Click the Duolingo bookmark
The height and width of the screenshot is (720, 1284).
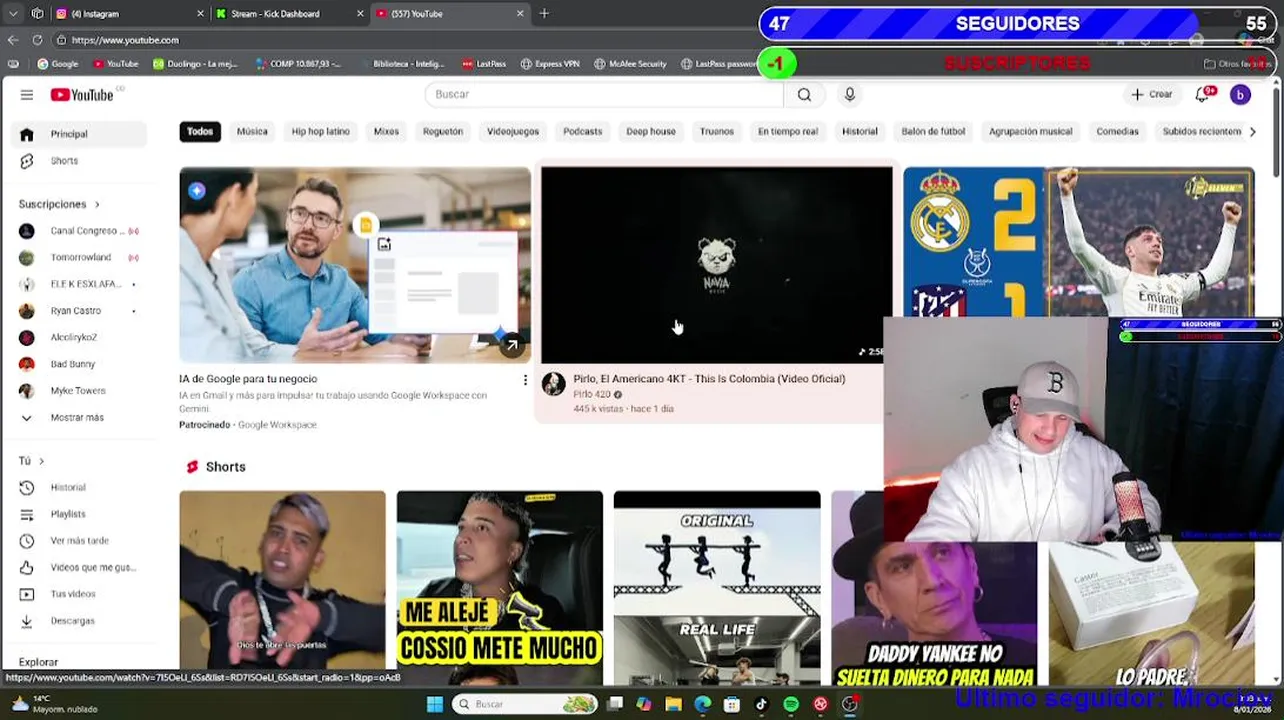(x=195, y=64)
